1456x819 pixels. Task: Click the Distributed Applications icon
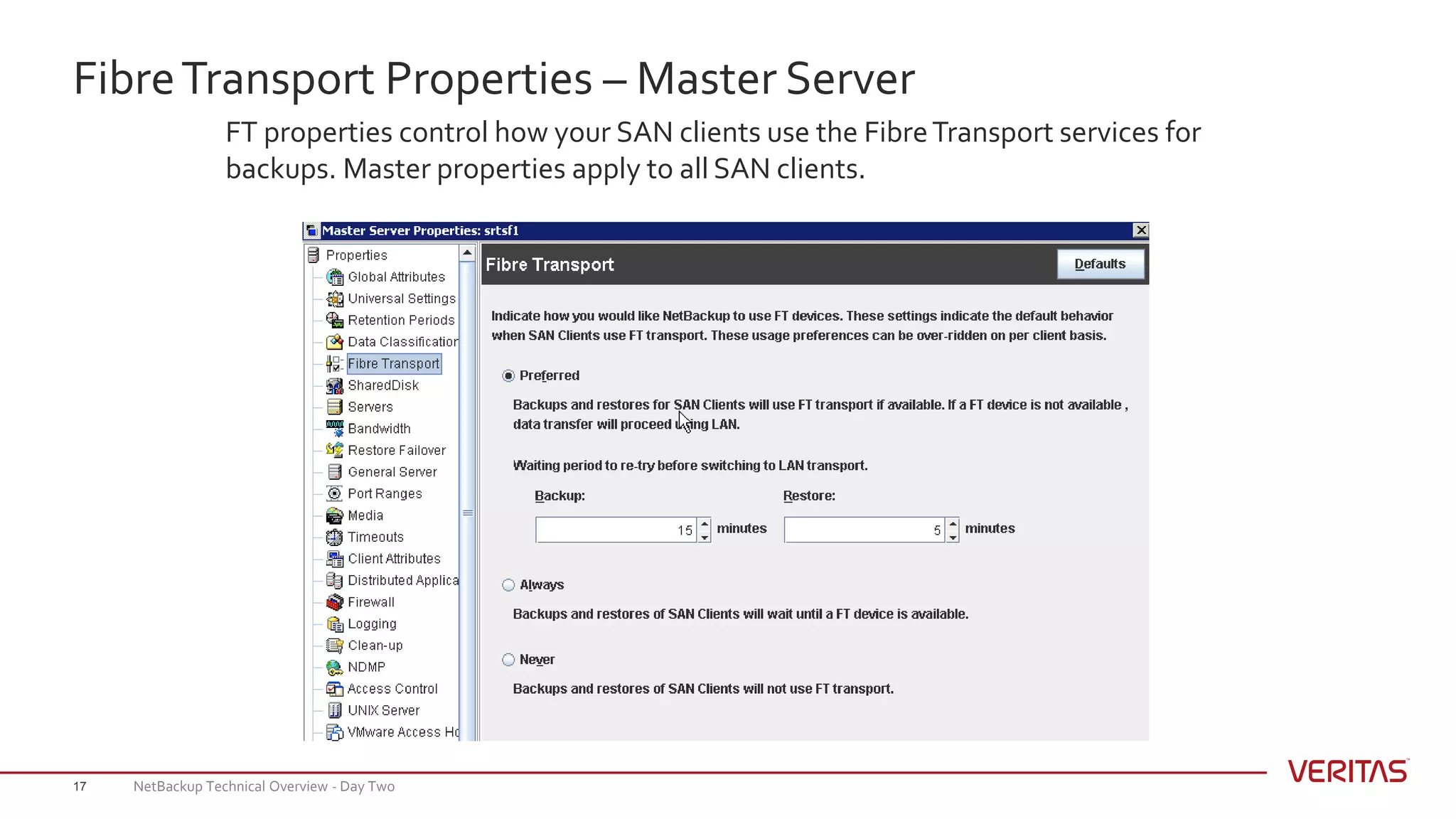click(335, 580)
